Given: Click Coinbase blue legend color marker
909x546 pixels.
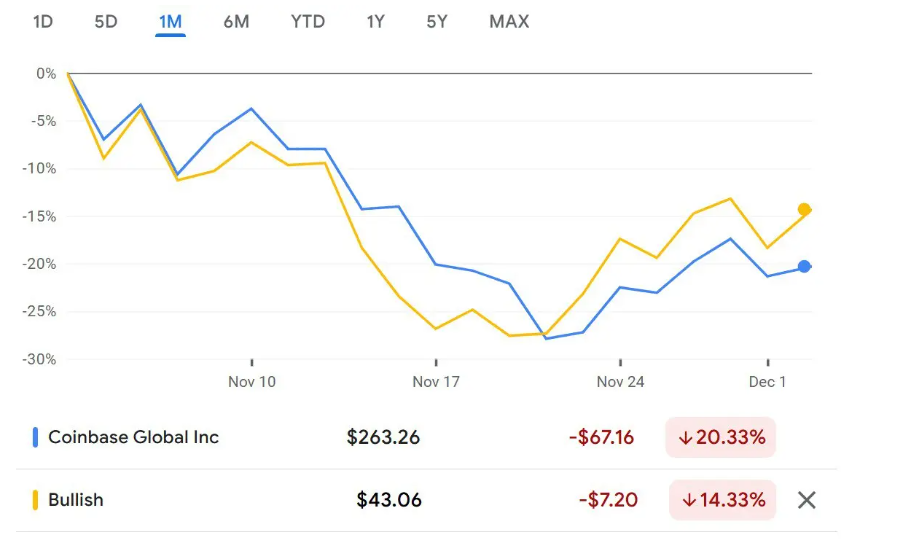Looking at the screenshot, I should coord(36,437).
